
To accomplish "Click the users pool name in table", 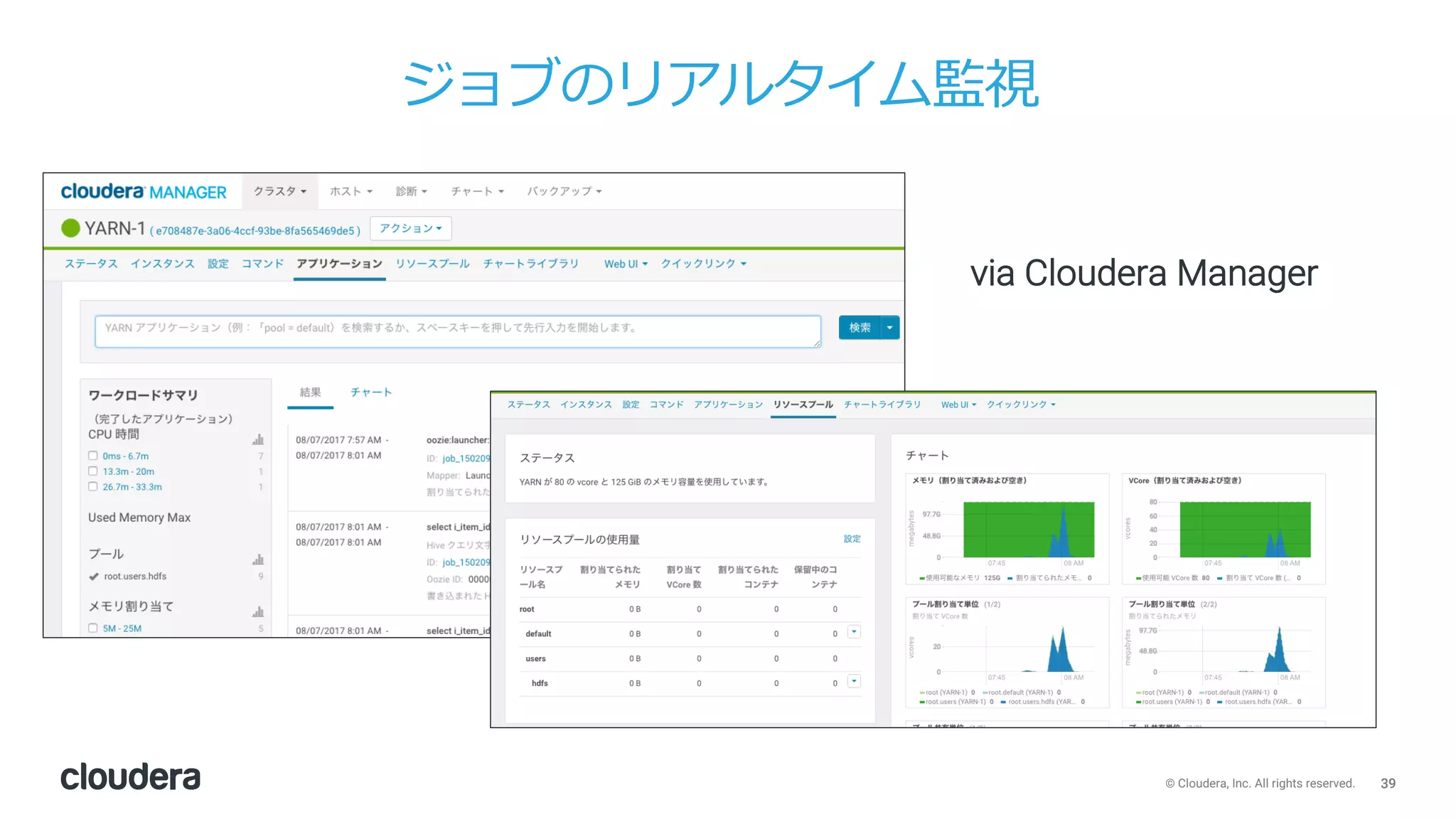I will (x=535, y=659).
